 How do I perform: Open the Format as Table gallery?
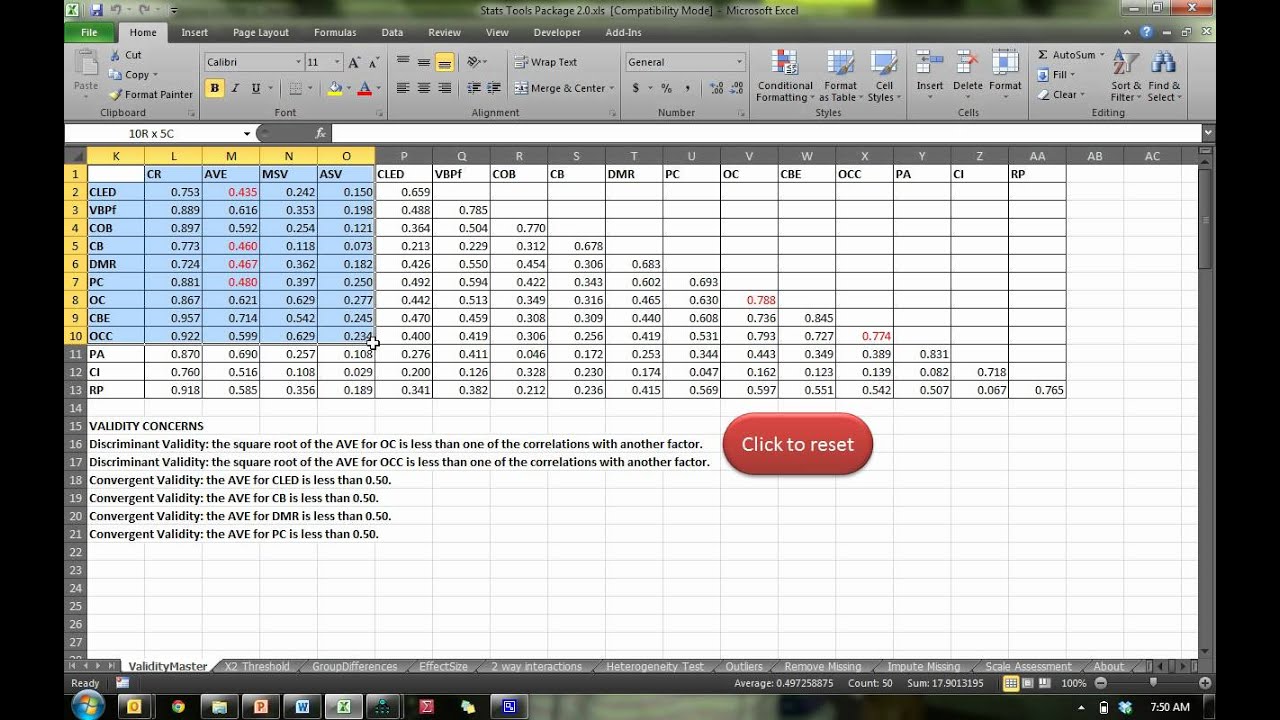click(x=841, y=76)
